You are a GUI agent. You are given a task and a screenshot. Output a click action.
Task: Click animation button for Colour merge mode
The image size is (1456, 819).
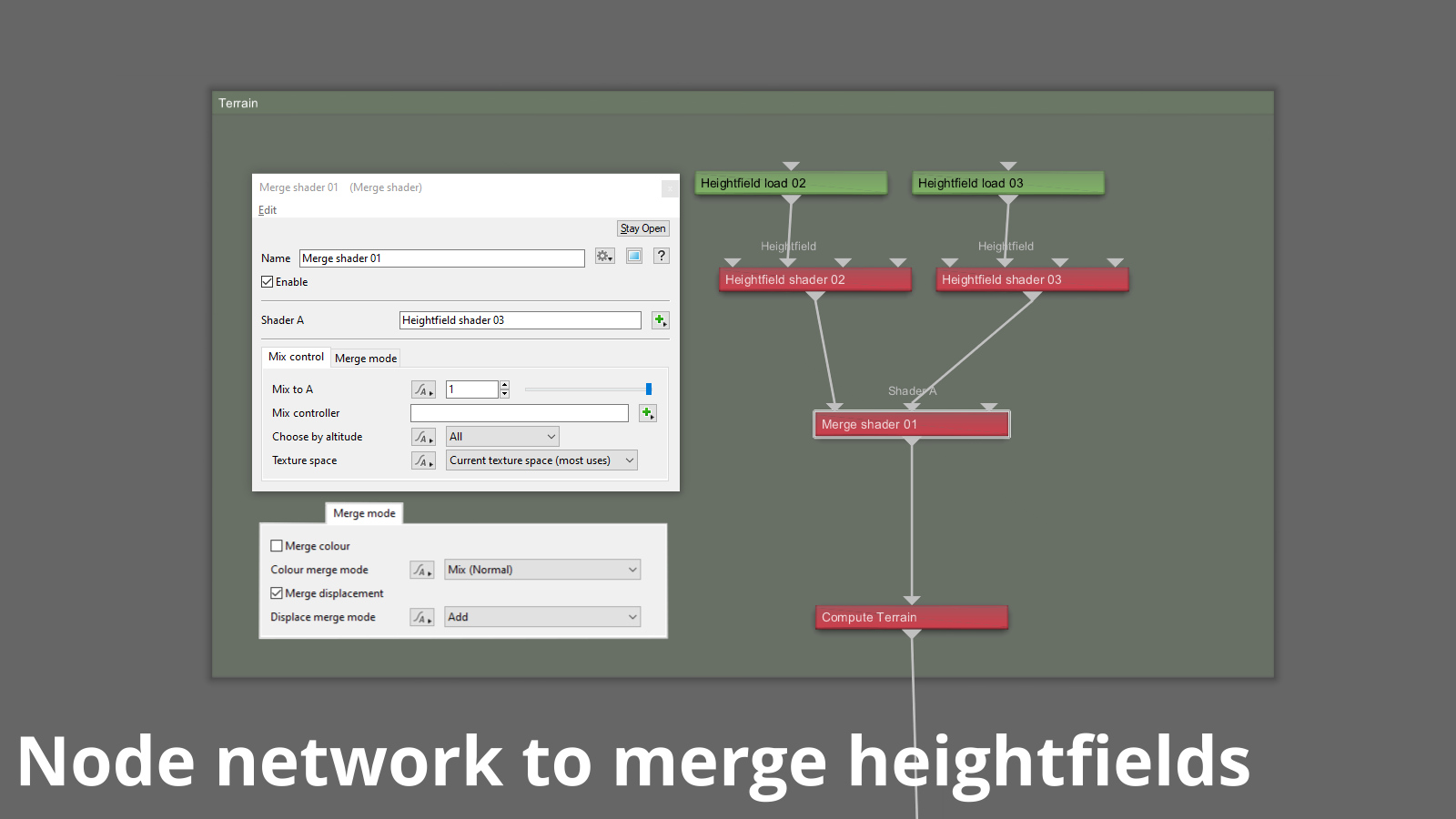click(421, 570)
